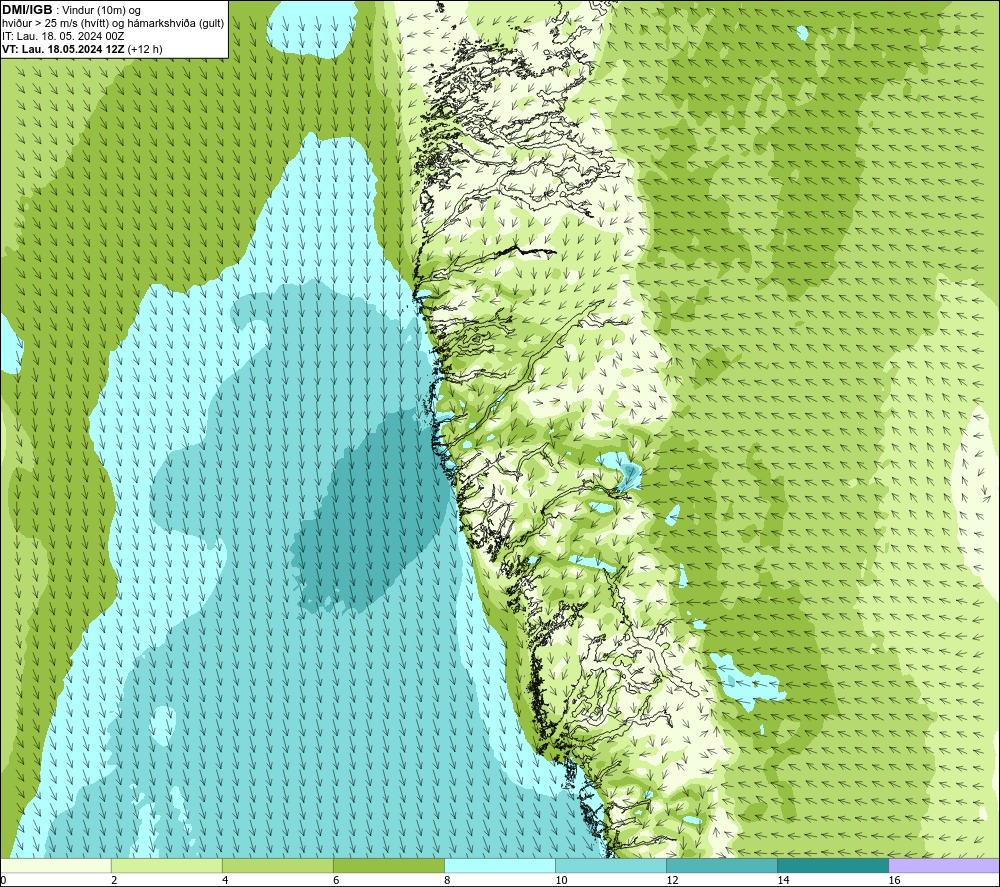Image resolution: width=1000 pixels, height=887 pixels.
Task: Click the legend scale label '10'
Action: point(561,880)
